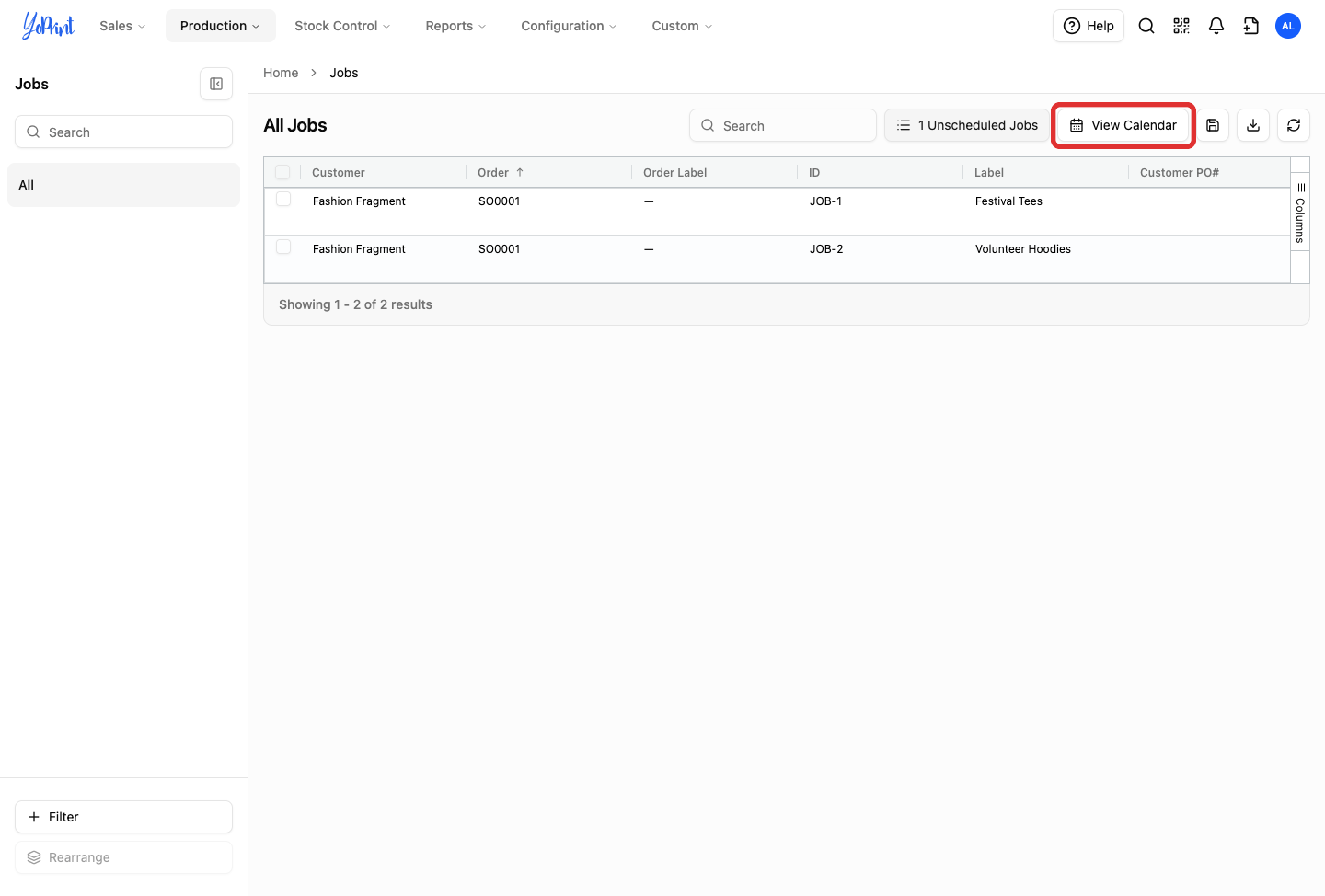
Task: Open the View Calendar button
Action: click(x=1123, y=125)
